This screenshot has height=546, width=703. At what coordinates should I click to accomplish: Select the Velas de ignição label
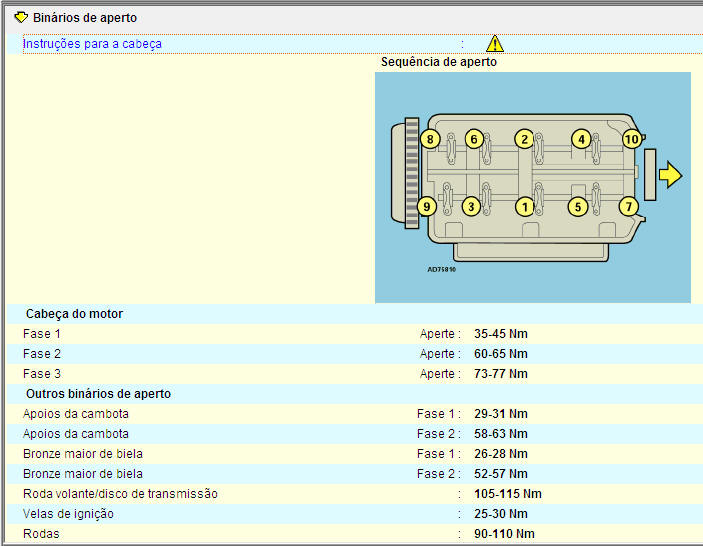[x=68, y=514]
